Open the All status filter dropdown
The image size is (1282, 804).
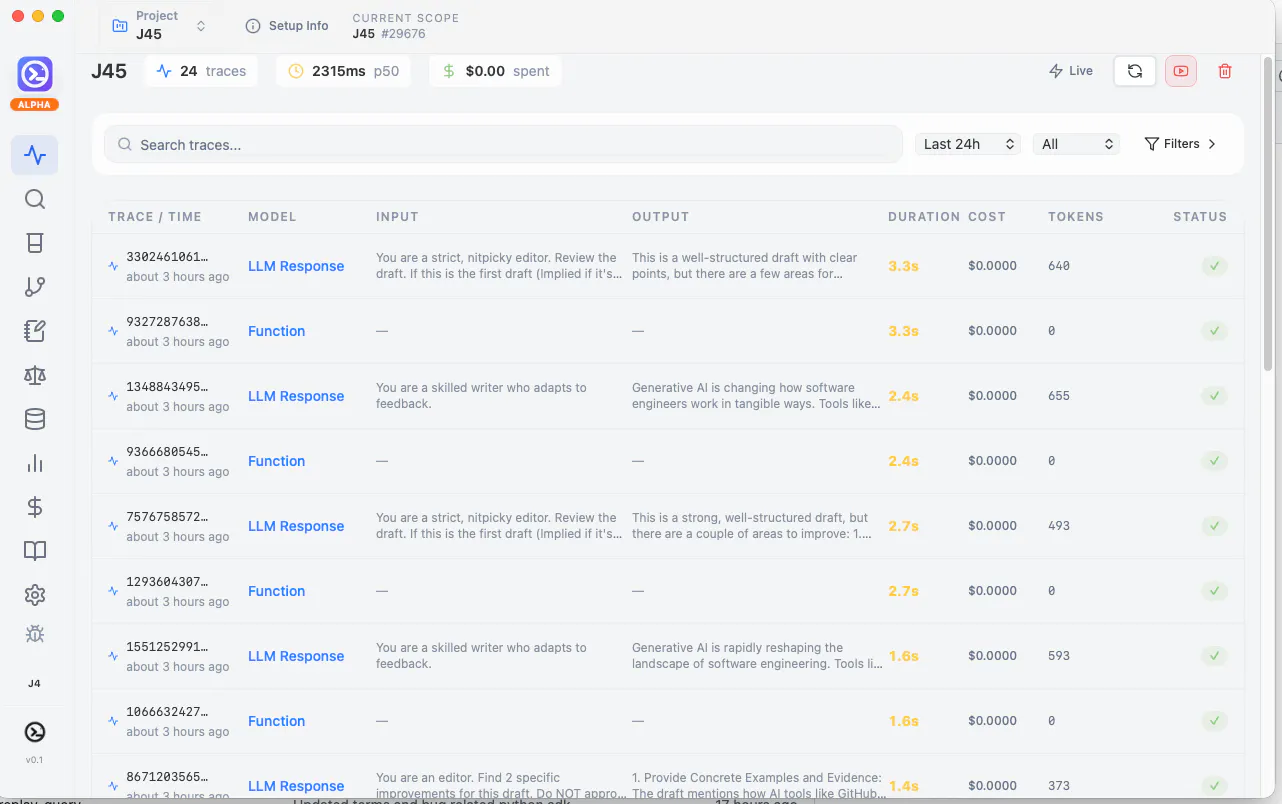[1076, 144]
